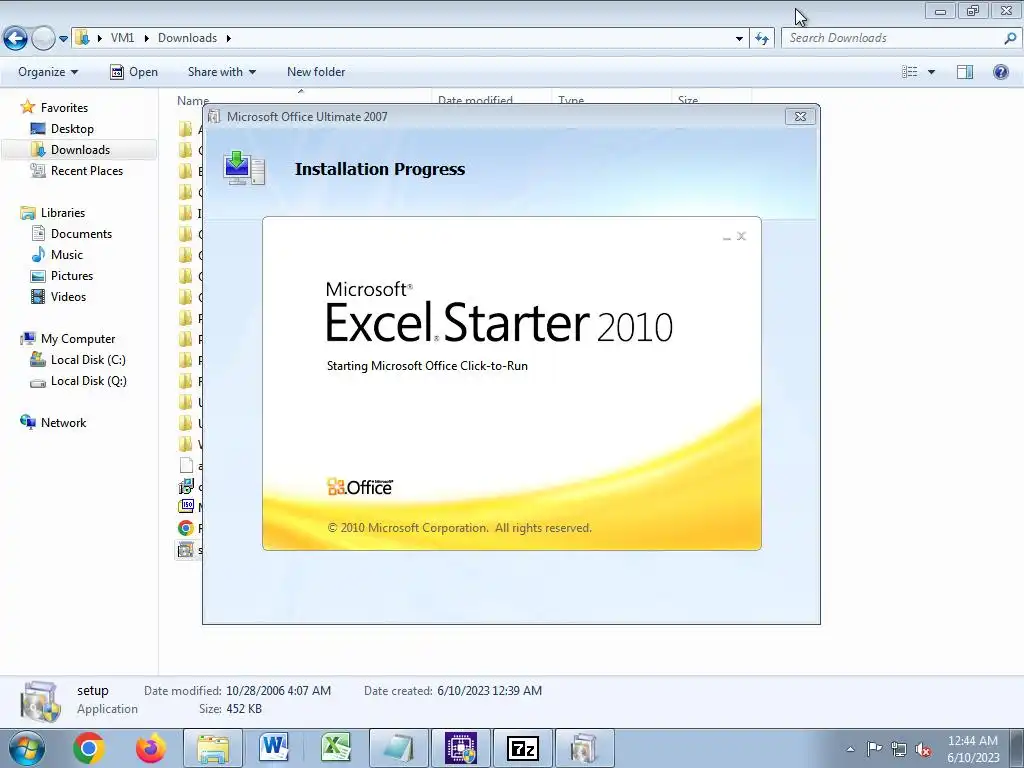Open the 7-Zip taskbar icon

point(523,748)
